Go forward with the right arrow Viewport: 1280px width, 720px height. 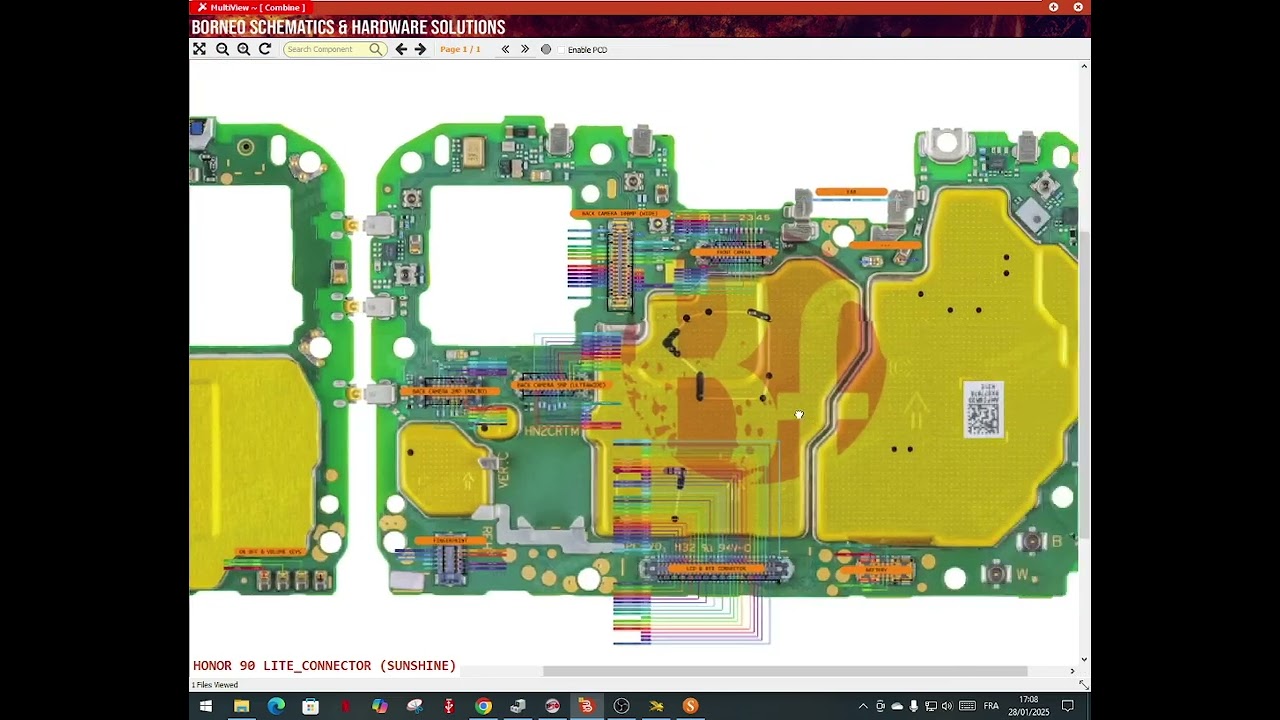tap(420, 49)
